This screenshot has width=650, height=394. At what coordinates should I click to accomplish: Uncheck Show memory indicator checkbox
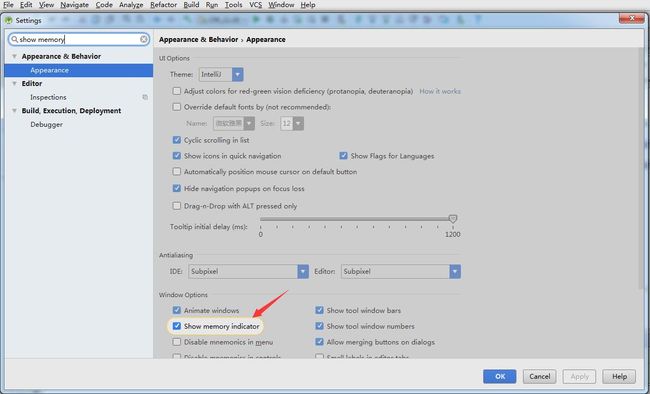[177, 326]
